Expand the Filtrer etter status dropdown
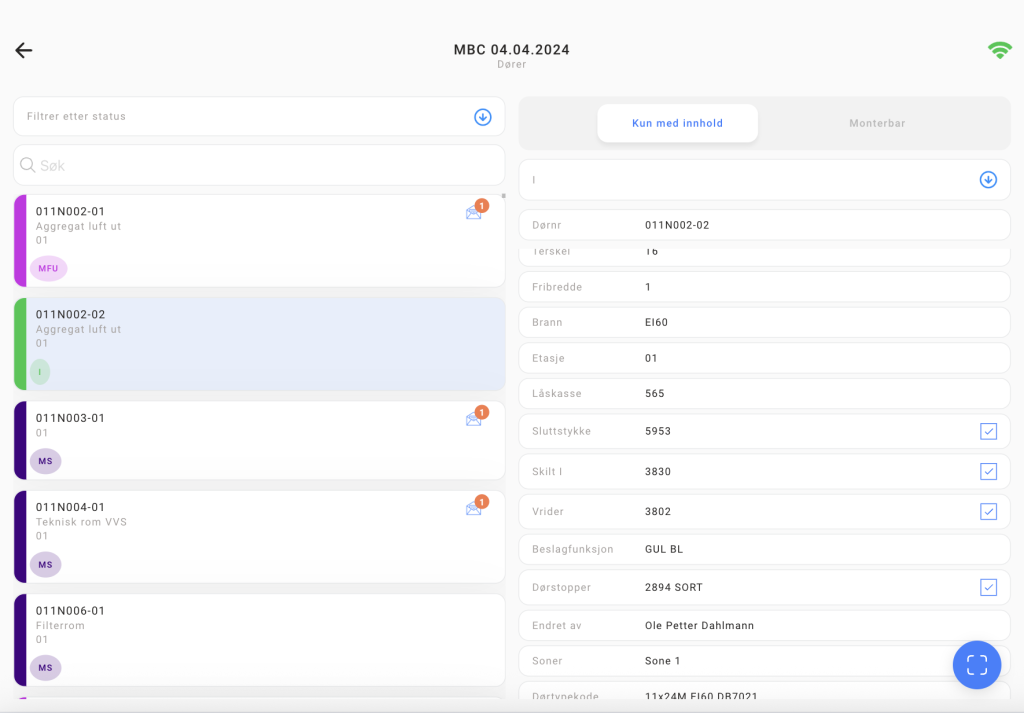The image size is (1024, 713). [x=482, y=117]
